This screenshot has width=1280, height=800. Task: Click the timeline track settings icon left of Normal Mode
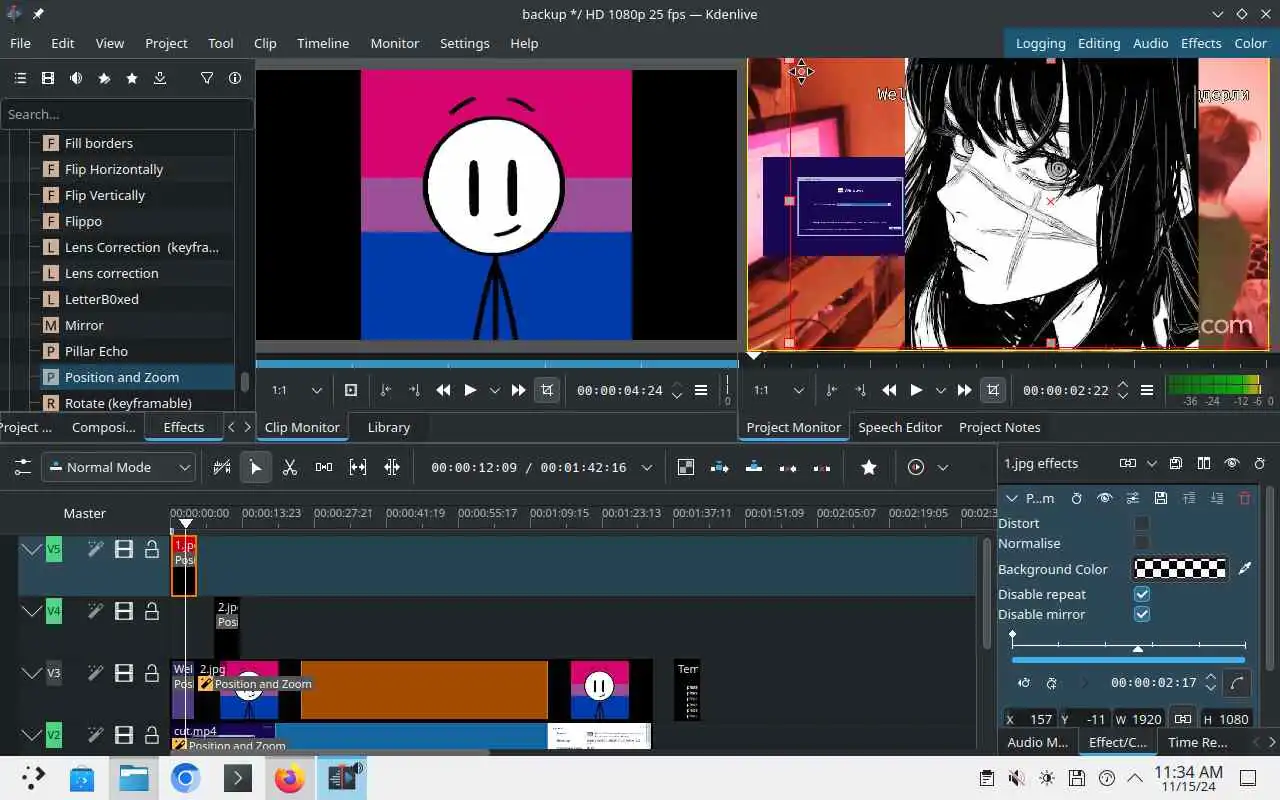22,467
